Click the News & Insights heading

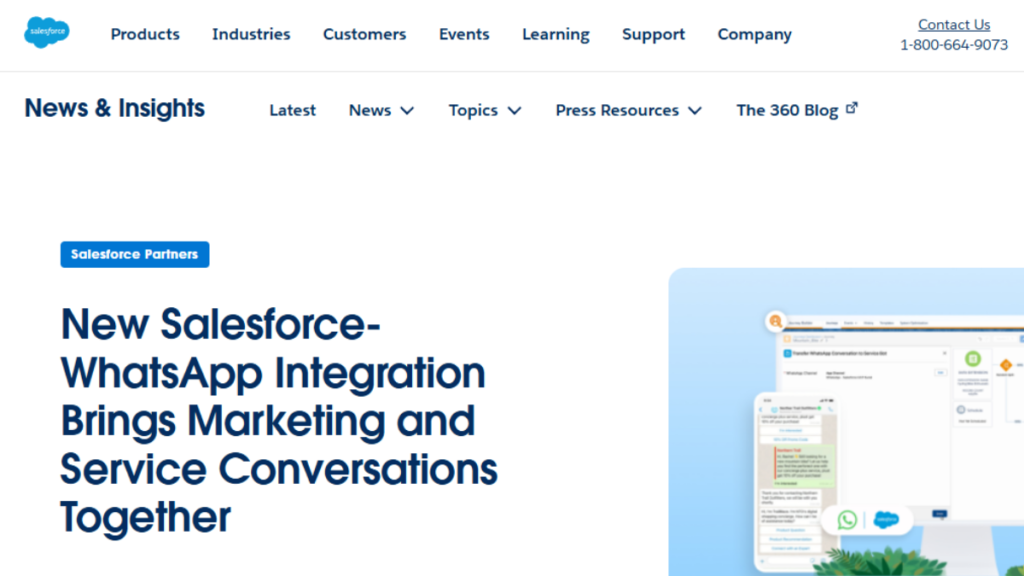point(114,108)
